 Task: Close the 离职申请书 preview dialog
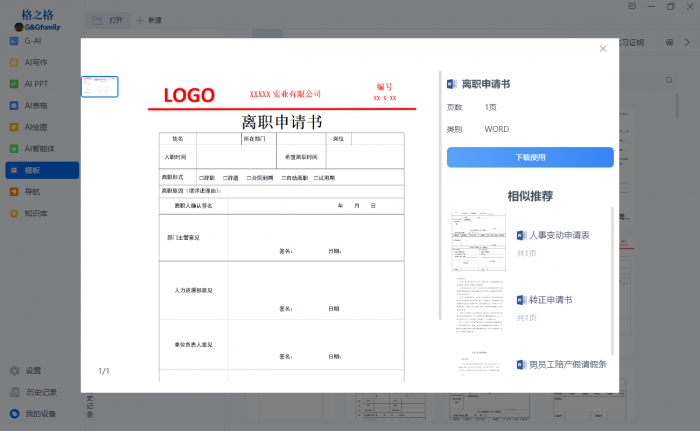(603, 49)
